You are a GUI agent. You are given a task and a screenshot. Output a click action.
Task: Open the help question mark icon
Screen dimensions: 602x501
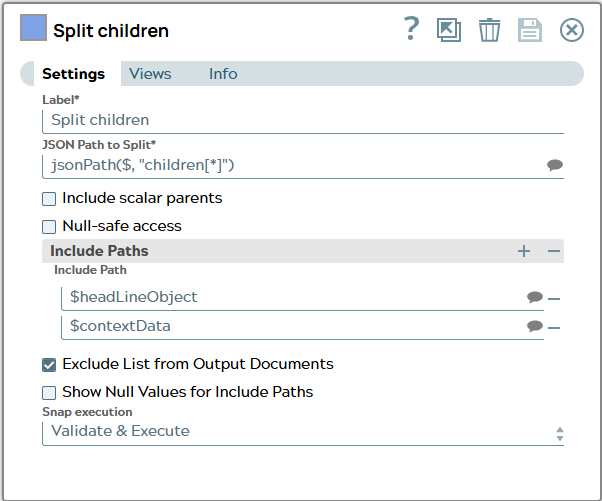[x=411, y=29]
